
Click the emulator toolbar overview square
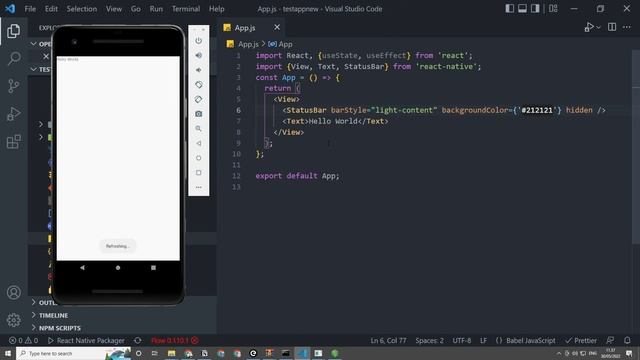point(198,173)
